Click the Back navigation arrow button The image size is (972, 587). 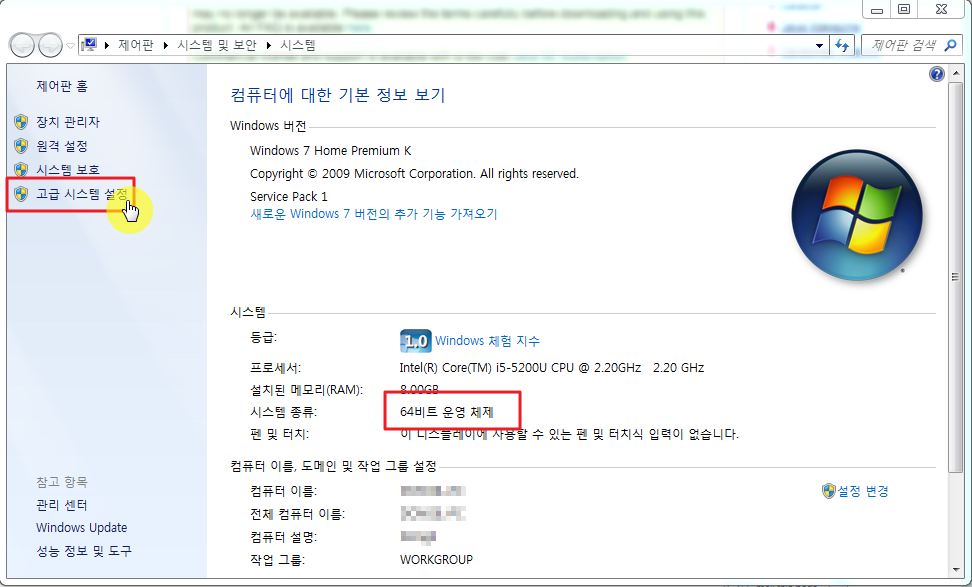22,45
